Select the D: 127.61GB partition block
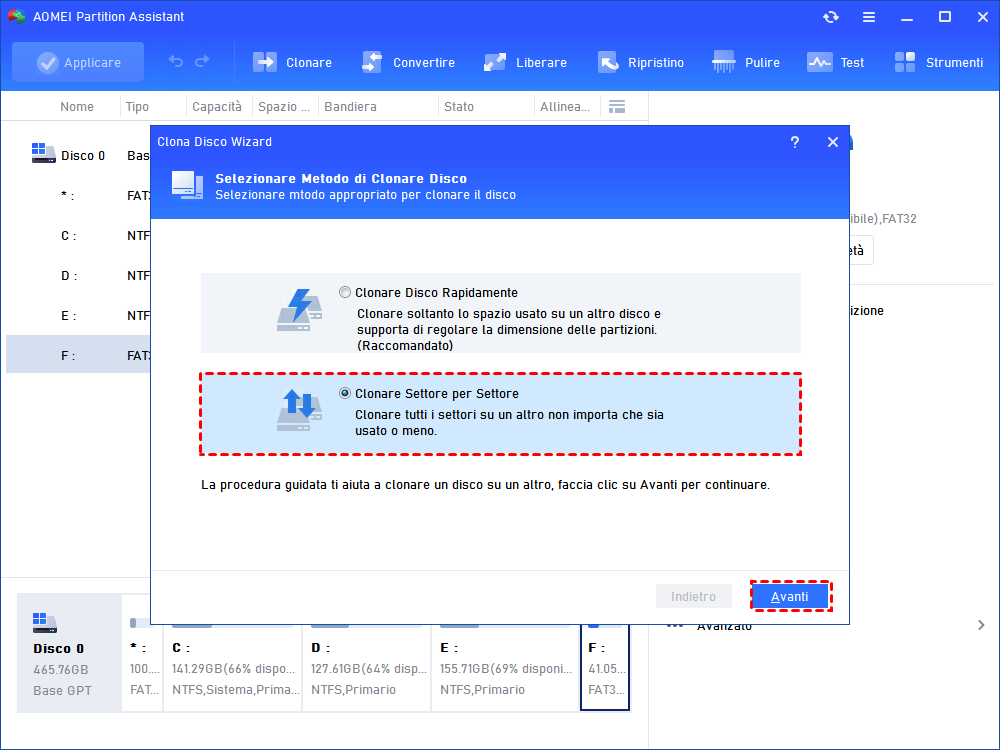The height and width of the screenshot is (750, 1000). point(367,668)
